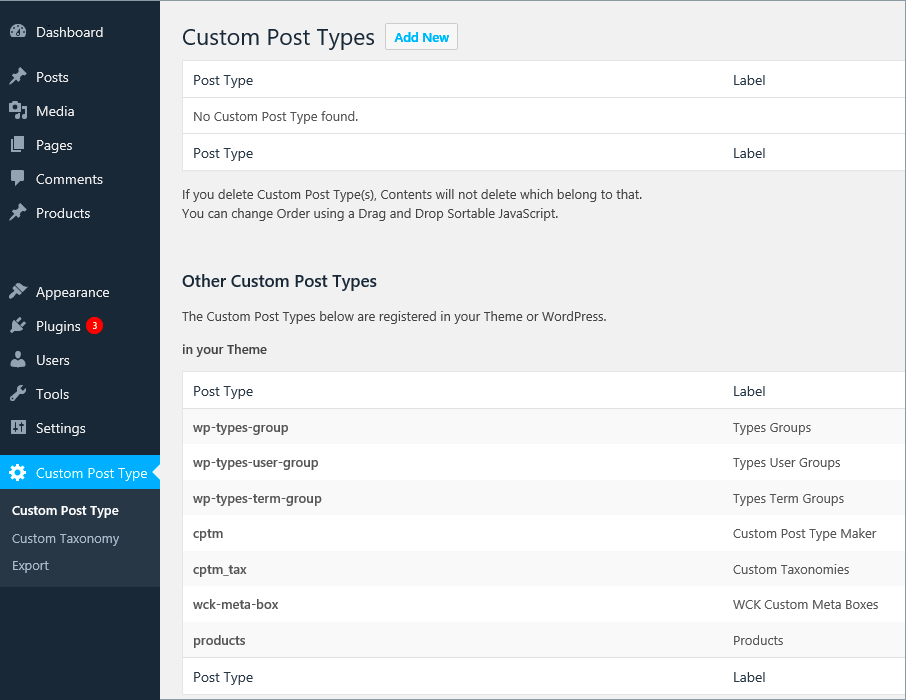Image resolution: width=906 pixels, height=700 pixels.
Task: Click the Products pushpin icon
Action: pyautogui.click(x=18, y=212)
